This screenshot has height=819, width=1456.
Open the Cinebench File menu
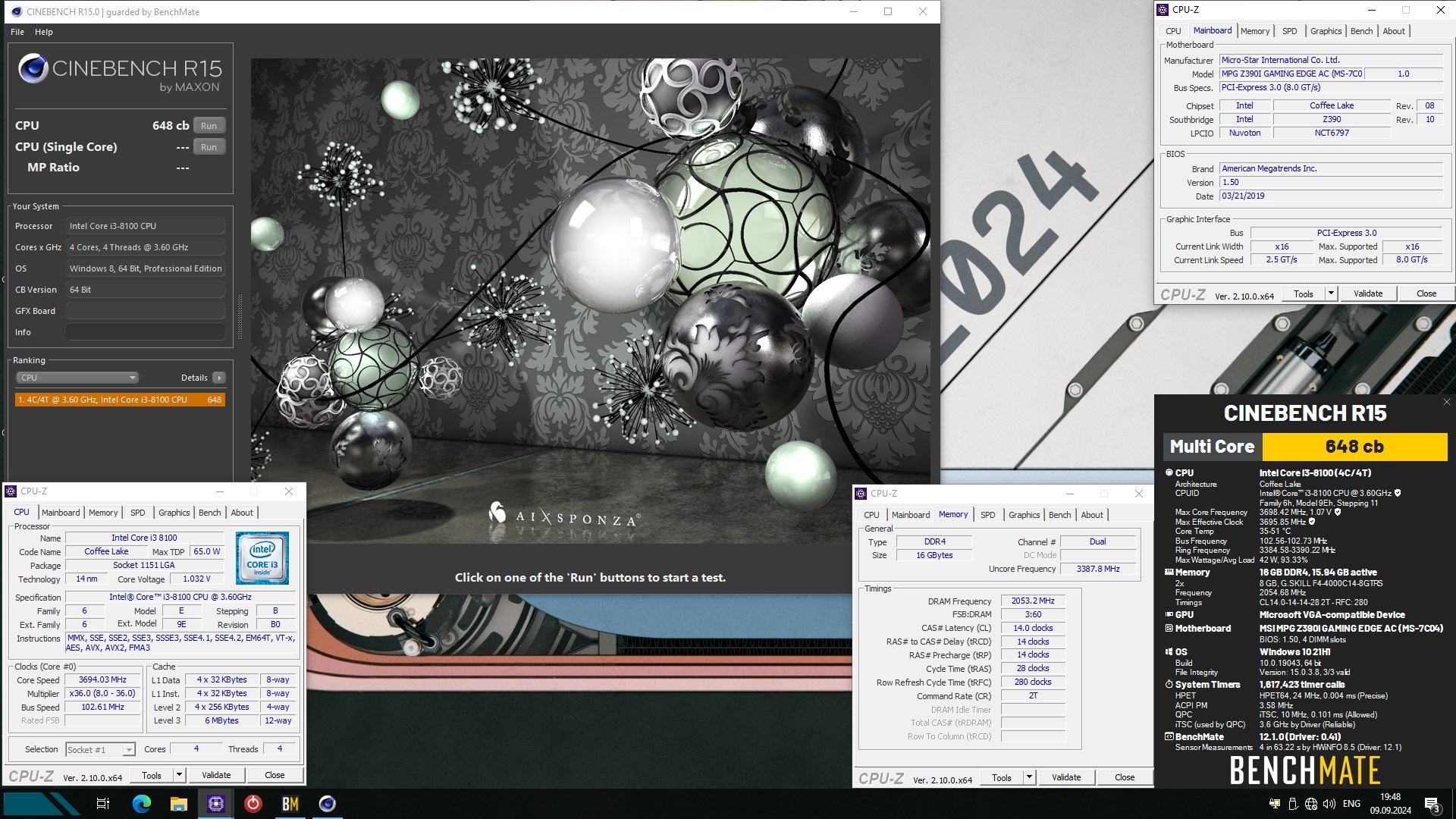(x=17, y=32)
